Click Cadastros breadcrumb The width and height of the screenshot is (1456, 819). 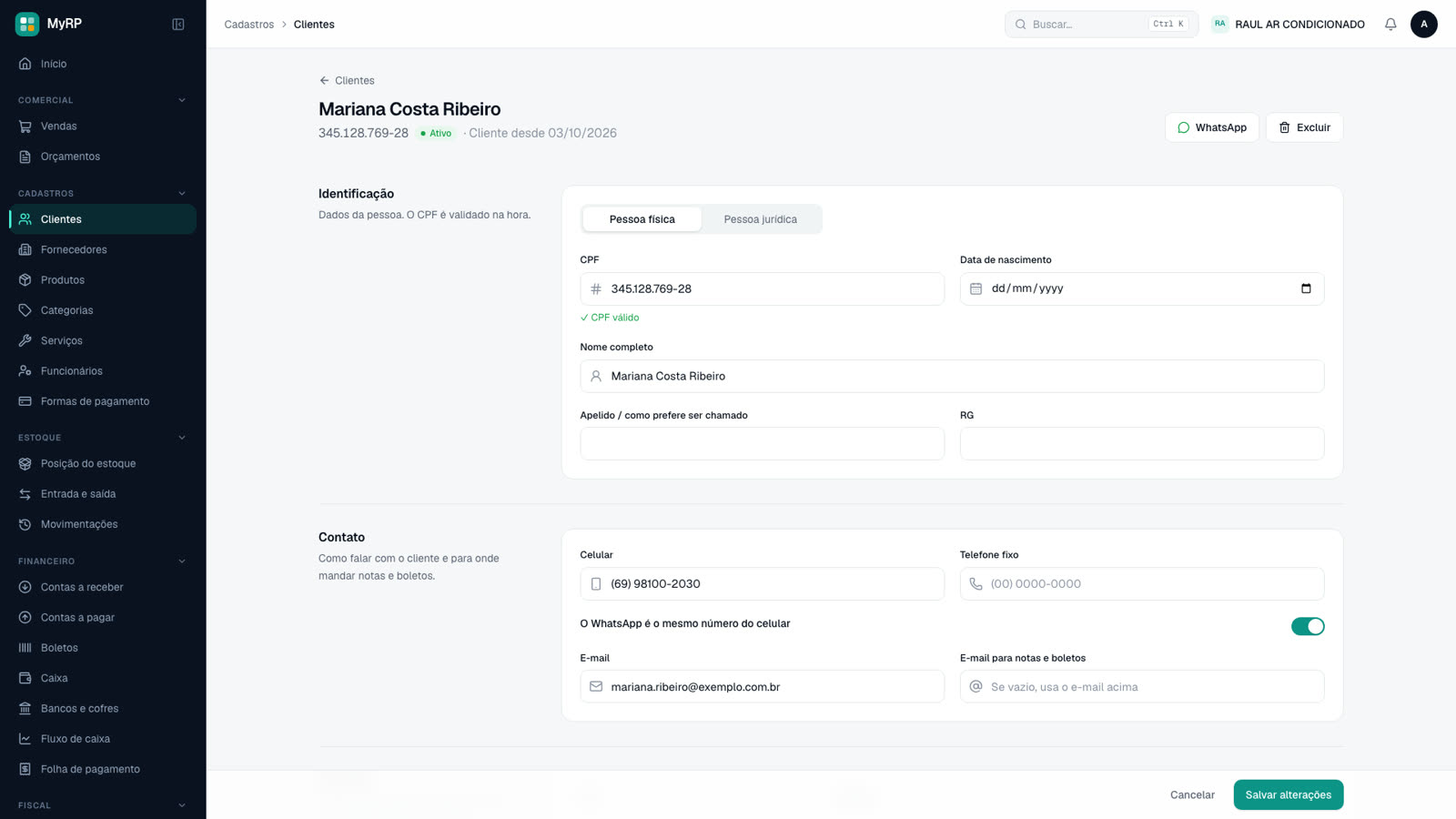tap(249, 25)
